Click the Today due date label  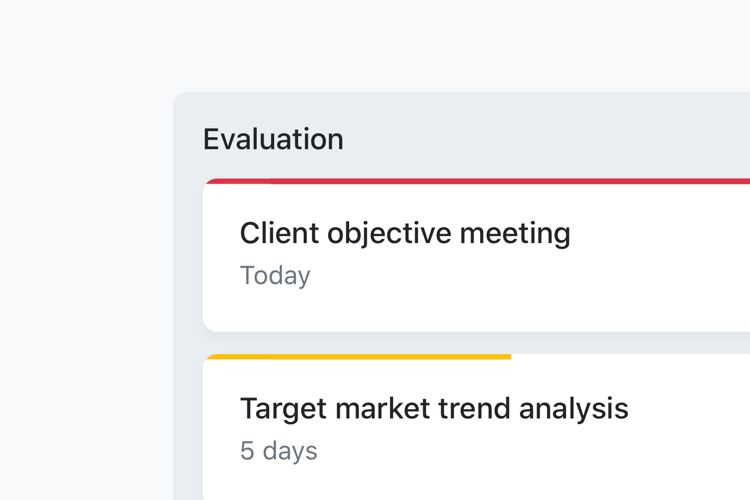(275, 276)
